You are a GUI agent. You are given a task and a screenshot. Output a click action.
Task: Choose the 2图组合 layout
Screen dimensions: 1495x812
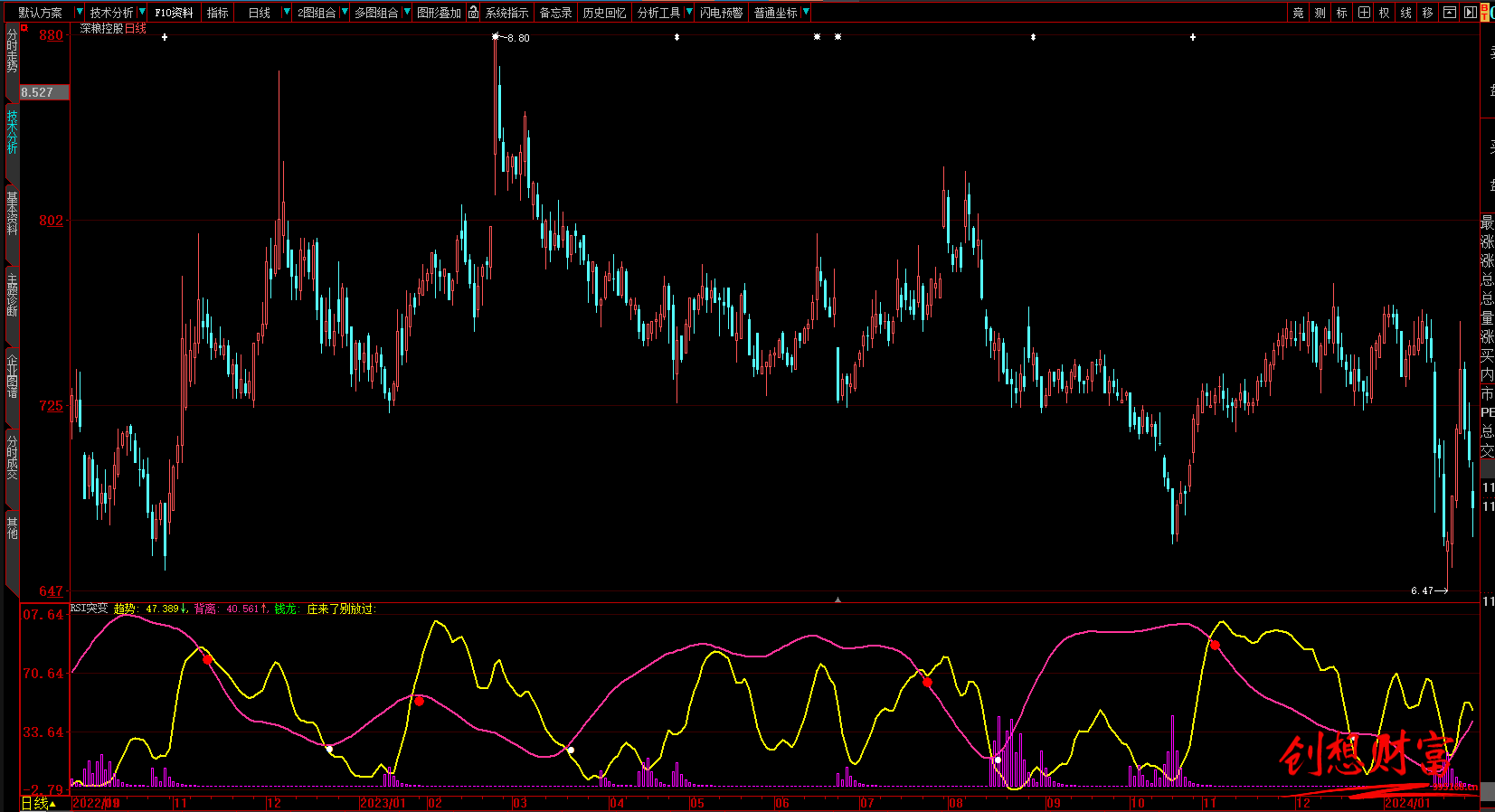[317, 13]
